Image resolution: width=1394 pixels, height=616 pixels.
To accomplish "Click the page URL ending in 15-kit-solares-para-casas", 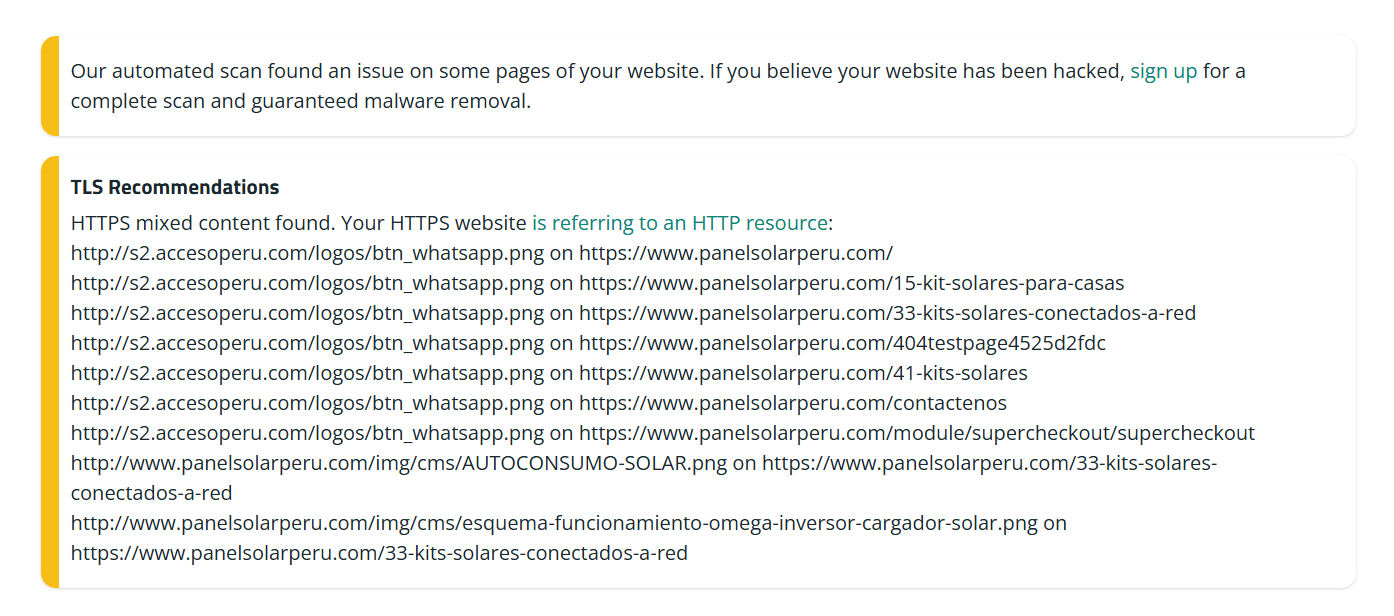I will pos(852,282).
